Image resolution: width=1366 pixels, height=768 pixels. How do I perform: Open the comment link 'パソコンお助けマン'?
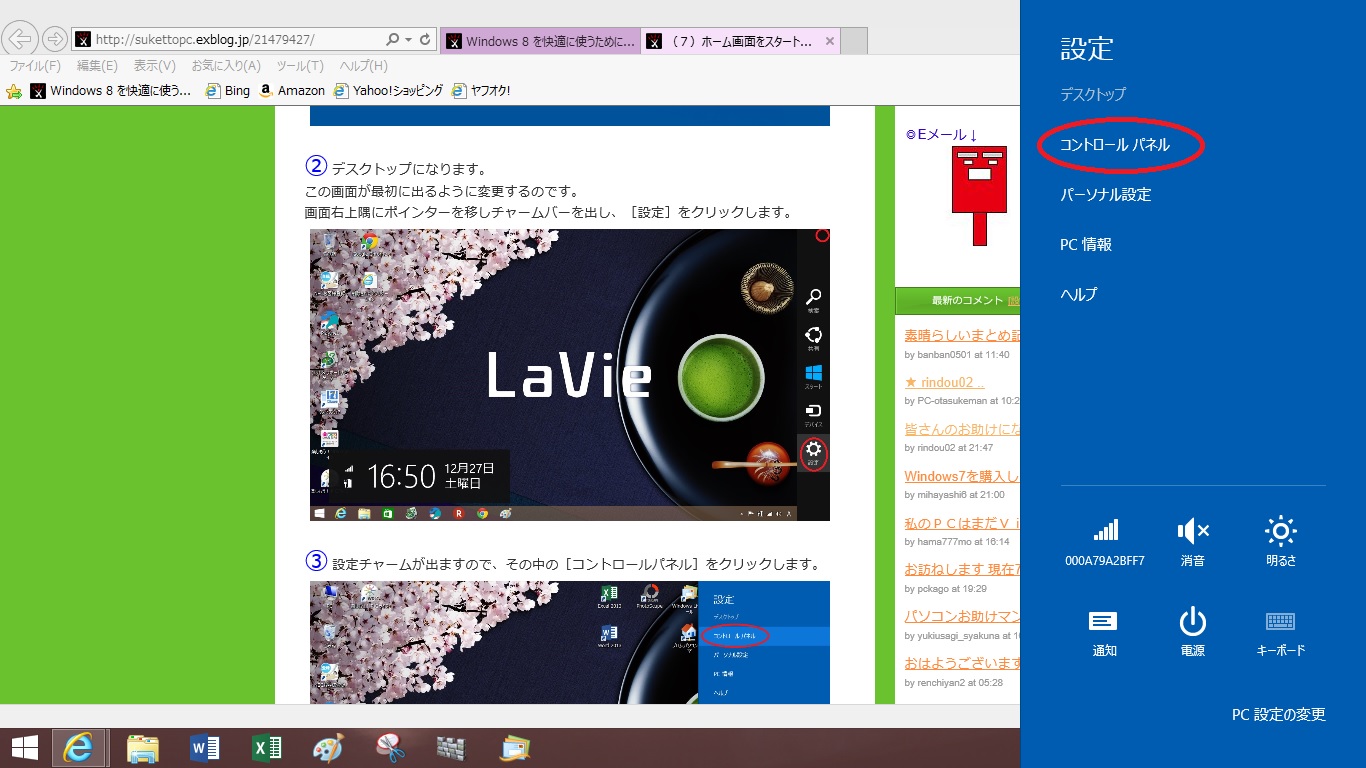(961, 617)
